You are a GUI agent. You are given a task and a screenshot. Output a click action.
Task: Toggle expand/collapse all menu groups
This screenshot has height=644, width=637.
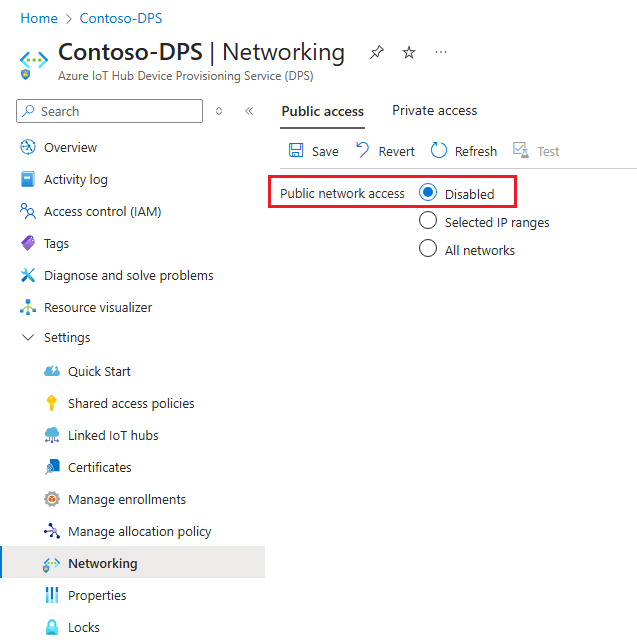(219, 111)
